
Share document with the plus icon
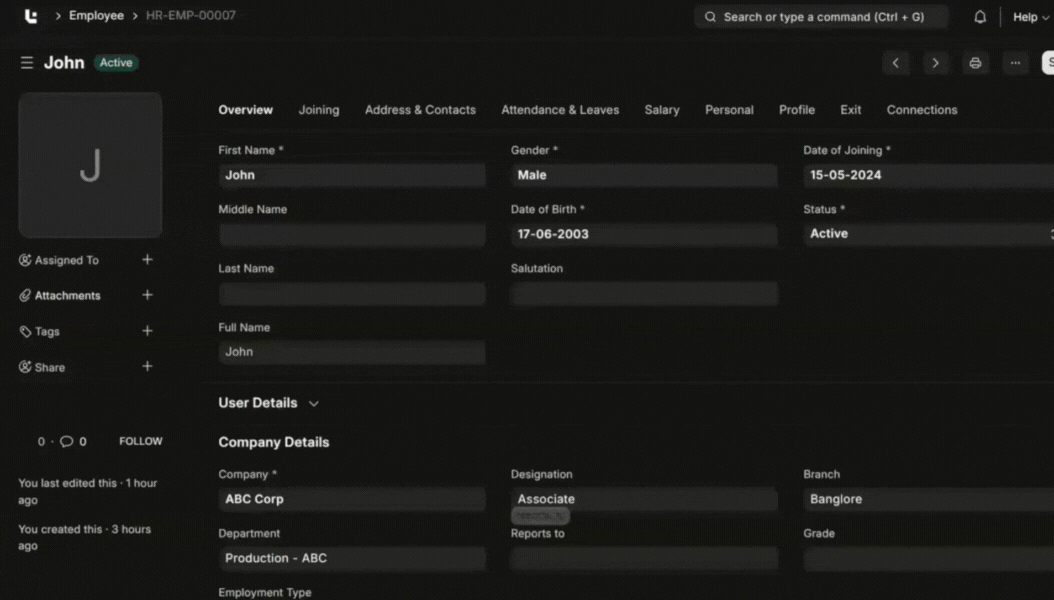tap(147, 366)
